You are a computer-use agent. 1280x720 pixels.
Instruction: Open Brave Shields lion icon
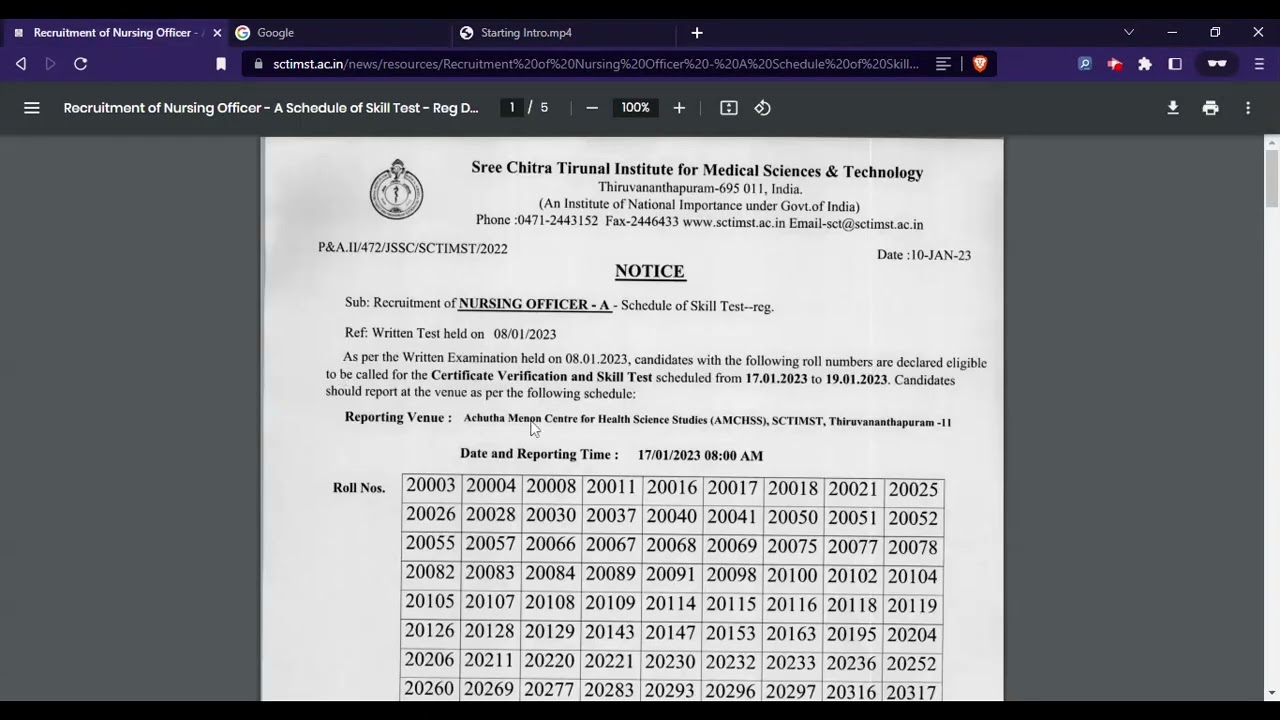980,64
